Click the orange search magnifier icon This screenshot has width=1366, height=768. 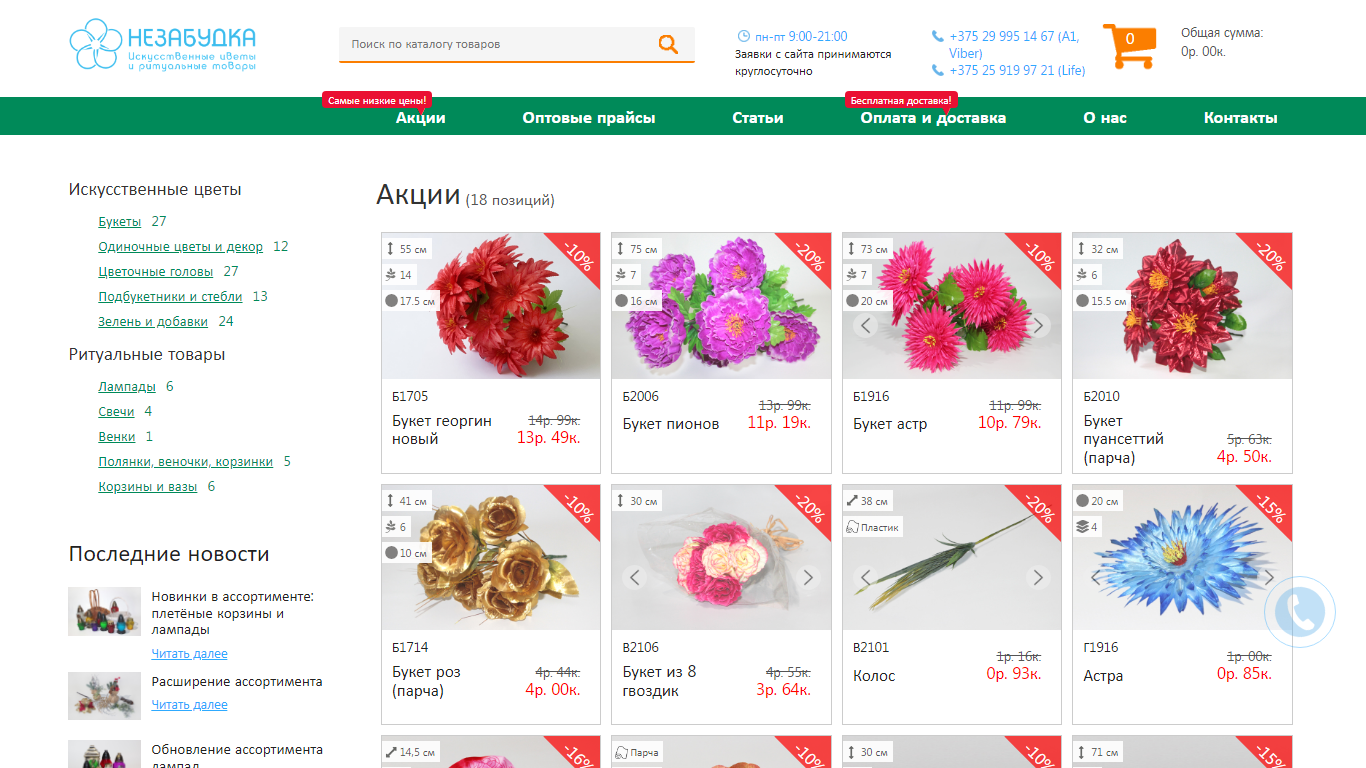click(668, 44)
